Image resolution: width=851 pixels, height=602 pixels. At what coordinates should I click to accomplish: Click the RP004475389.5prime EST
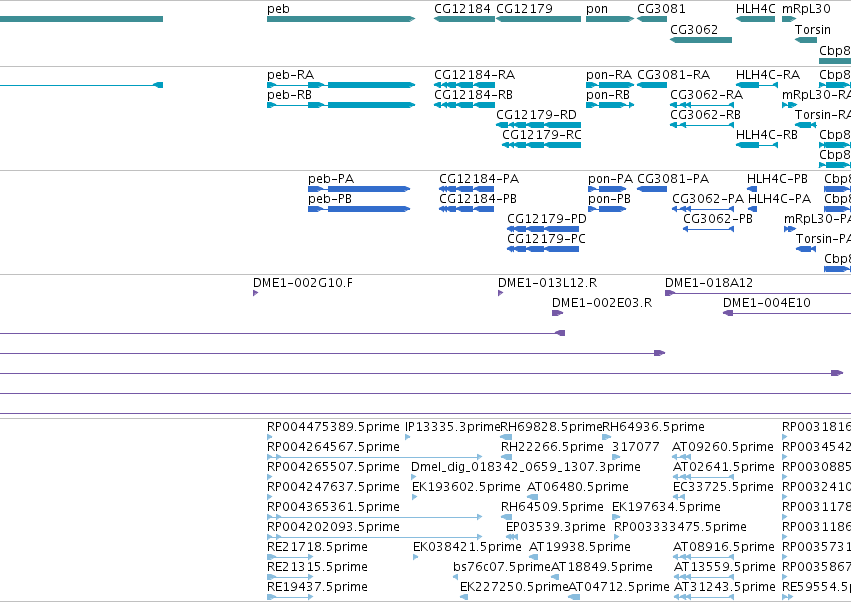269,437
